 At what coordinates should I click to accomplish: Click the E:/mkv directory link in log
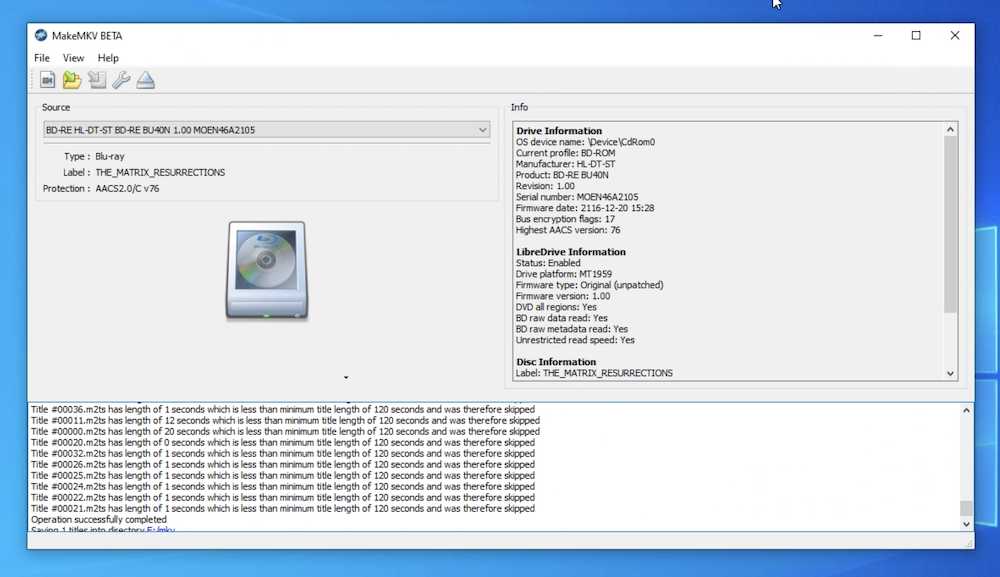click(161, 529)
